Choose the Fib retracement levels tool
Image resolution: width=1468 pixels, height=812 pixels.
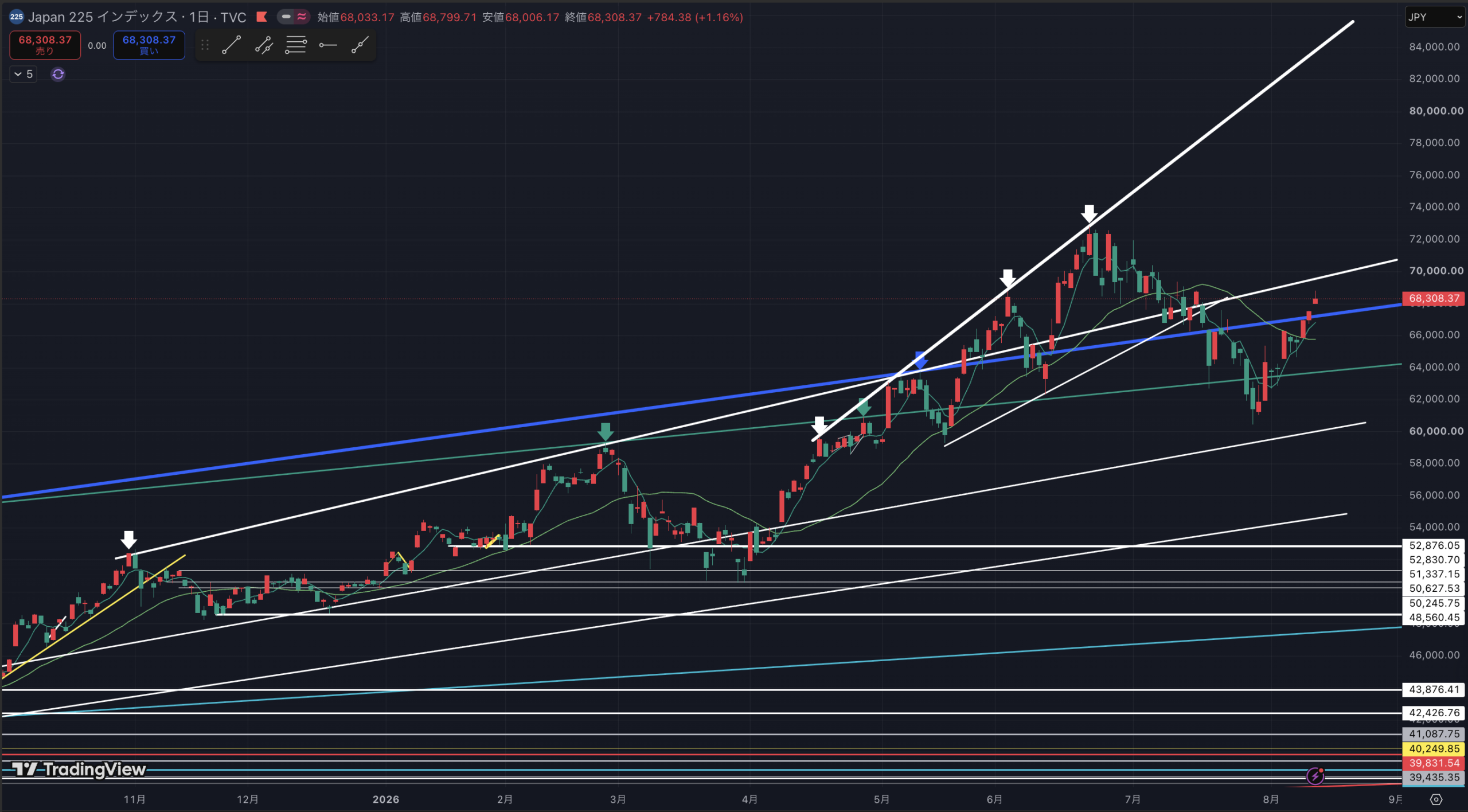[x=296, y=45]
